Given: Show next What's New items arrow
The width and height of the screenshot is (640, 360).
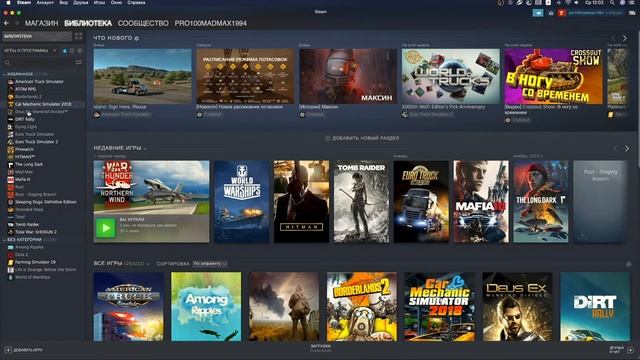Looking at the screenshot, I should point(624,38).
